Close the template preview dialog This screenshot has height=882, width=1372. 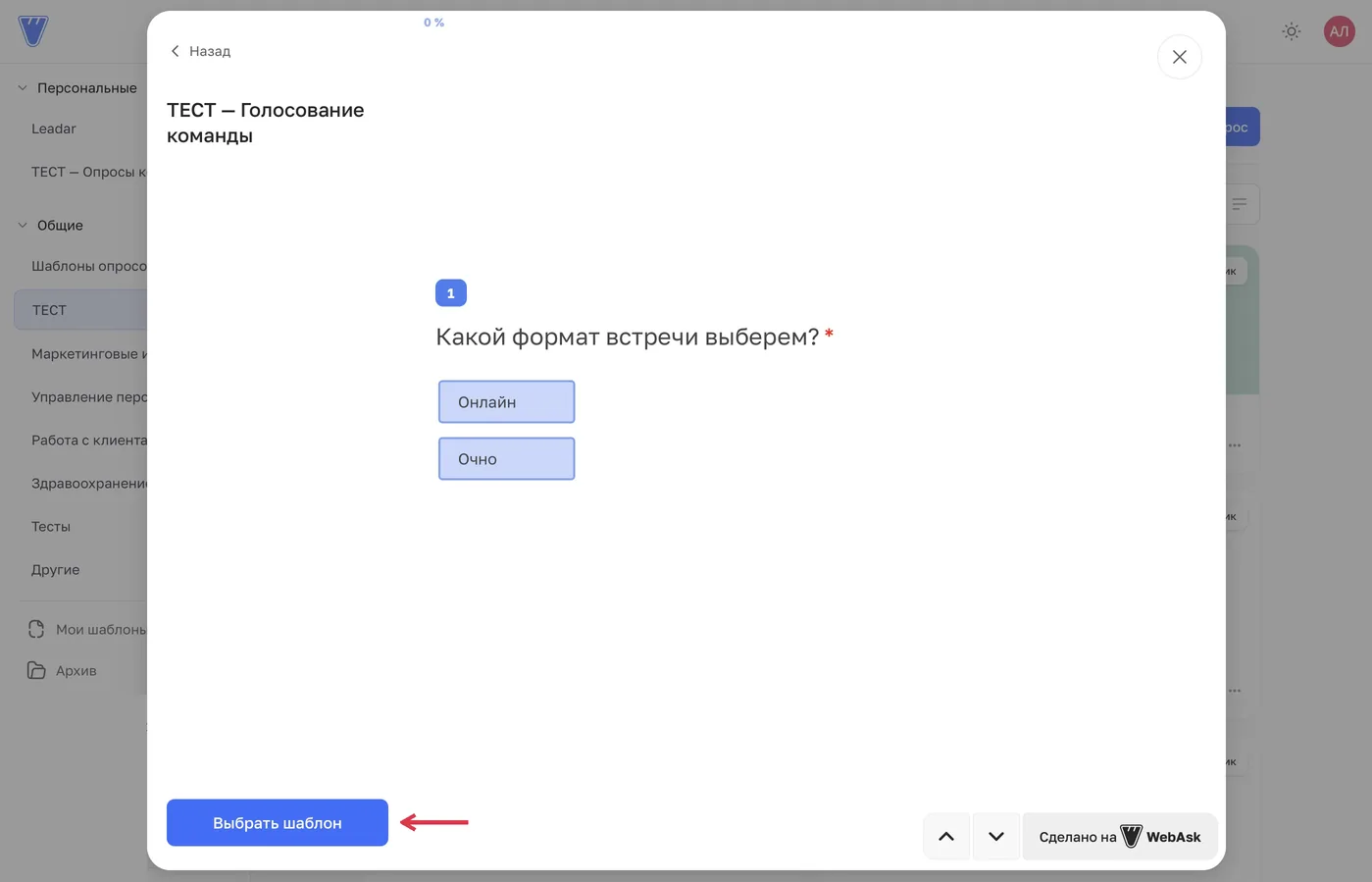[1180, 57]
